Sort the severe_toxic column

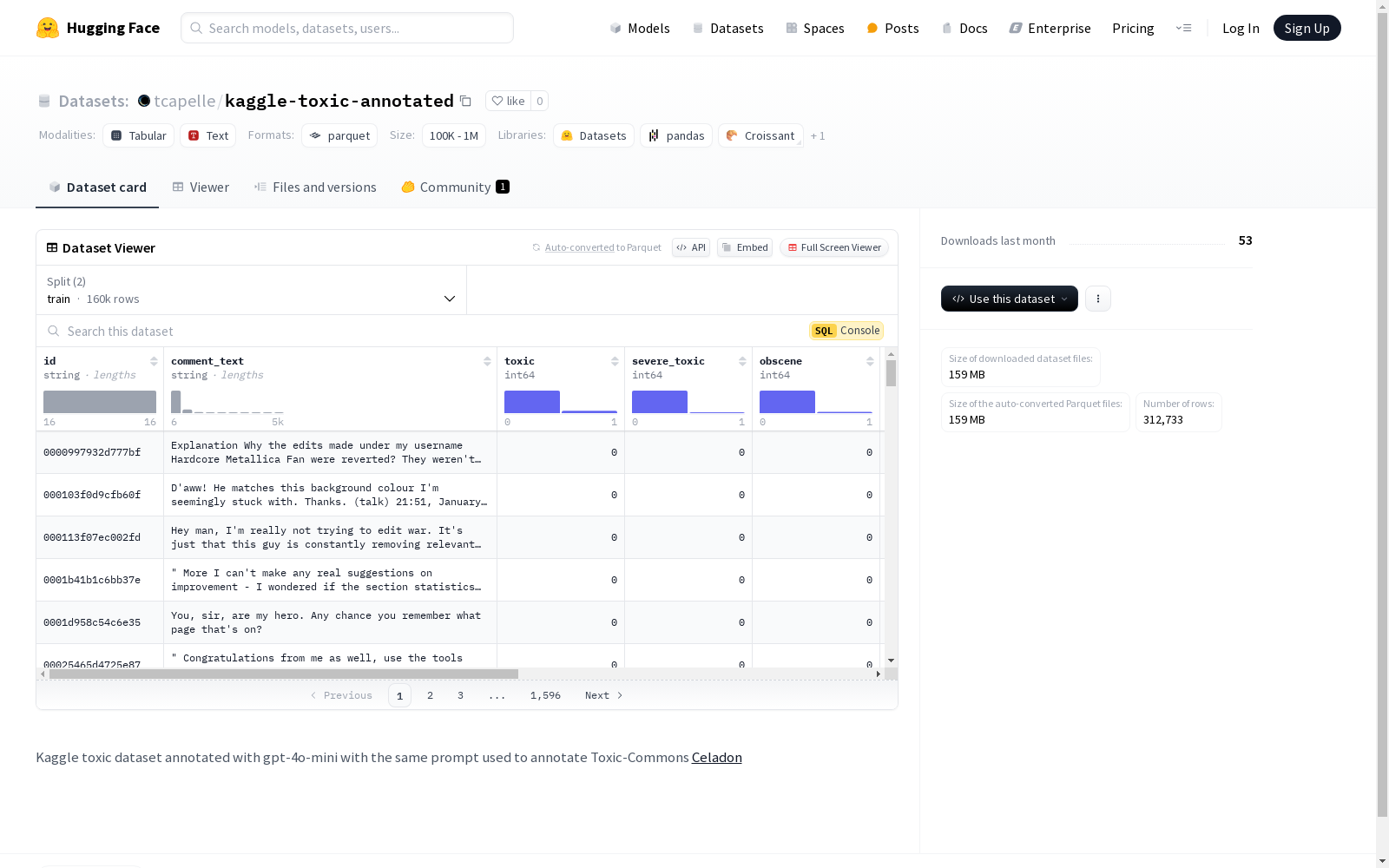742,361
